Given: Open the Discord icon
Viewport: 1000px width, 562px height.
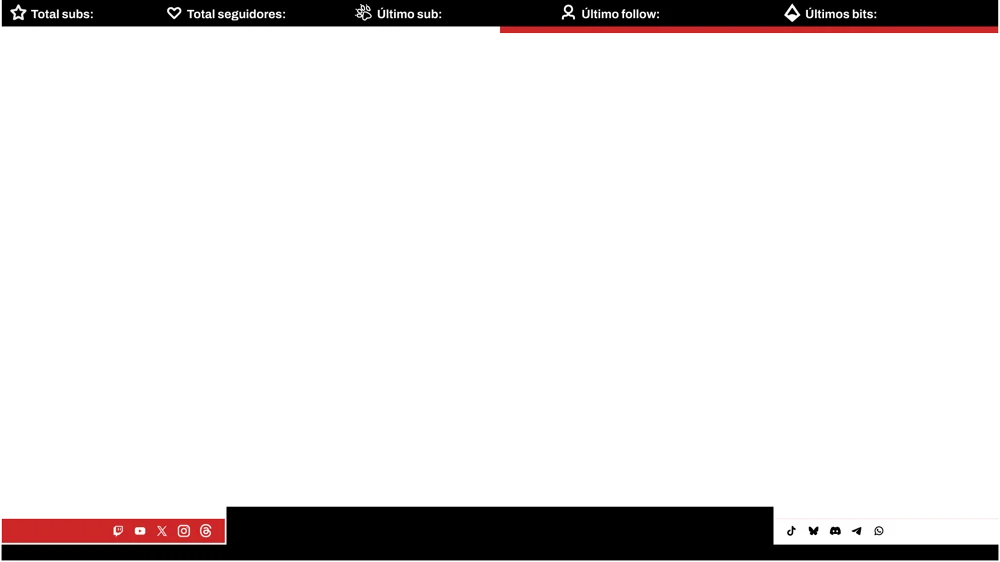Looking at the screenshot, I should (835, 531).
